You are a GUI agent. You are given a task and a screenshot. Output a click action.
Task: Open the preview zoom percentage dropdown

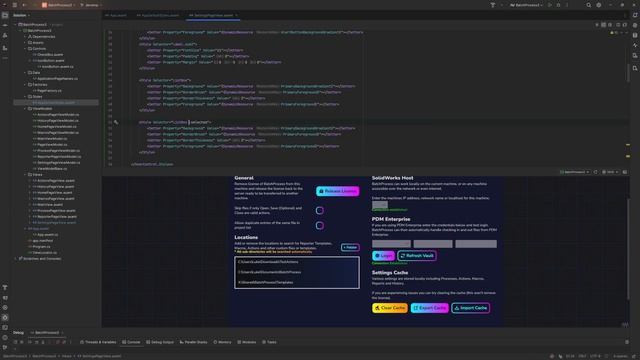(x=610, y=172)
